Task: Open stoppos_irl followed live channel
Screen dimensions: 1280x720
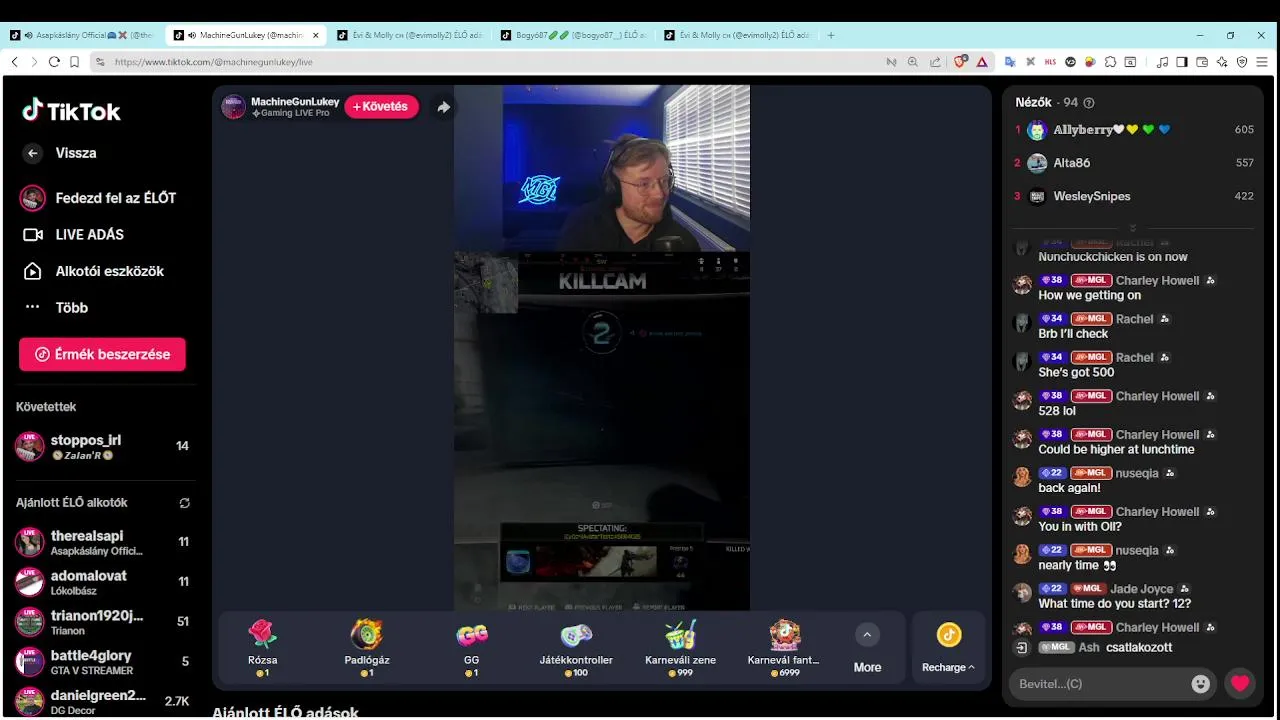Action: 102,446
